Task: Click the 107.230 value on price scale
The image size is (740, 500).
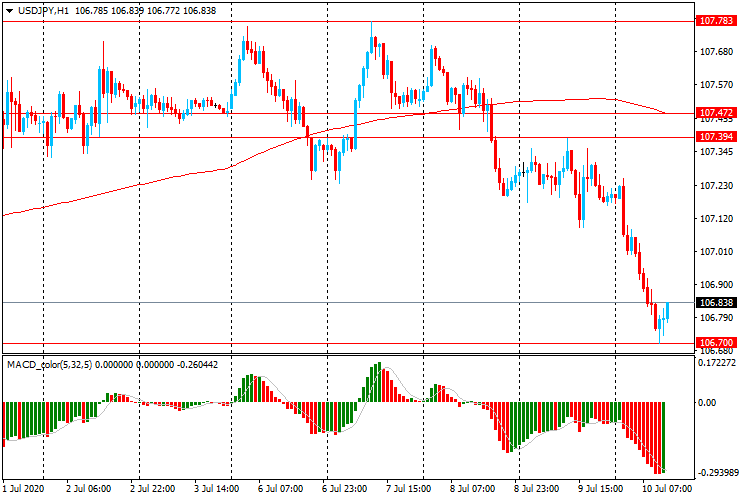Action: click(x=716, y=185)
